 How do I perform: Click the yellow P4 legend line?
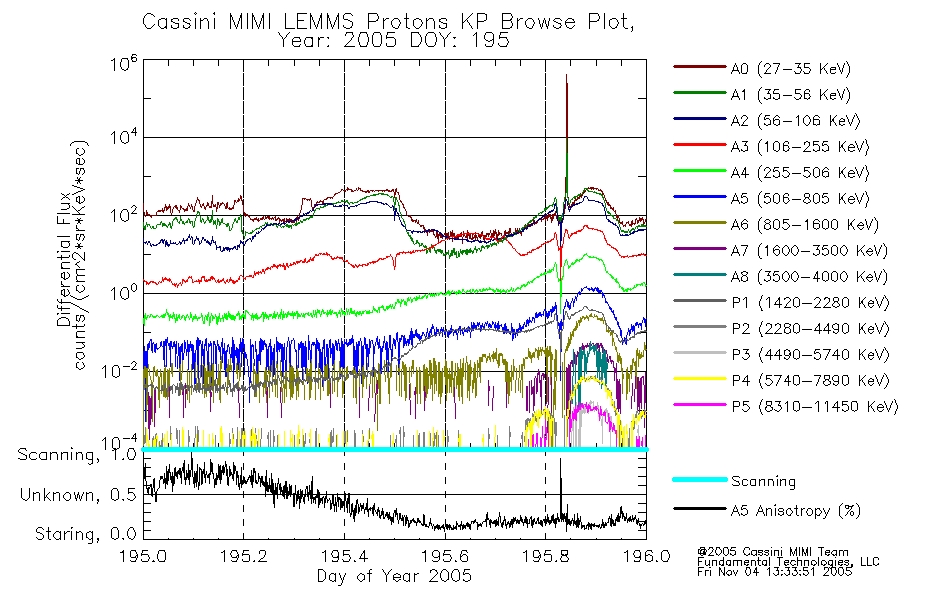(x=699, y=379)
